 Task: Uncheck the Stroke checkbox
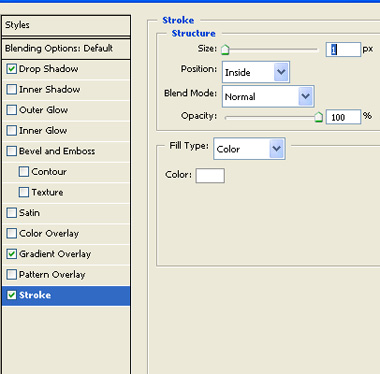pos(12,295)
